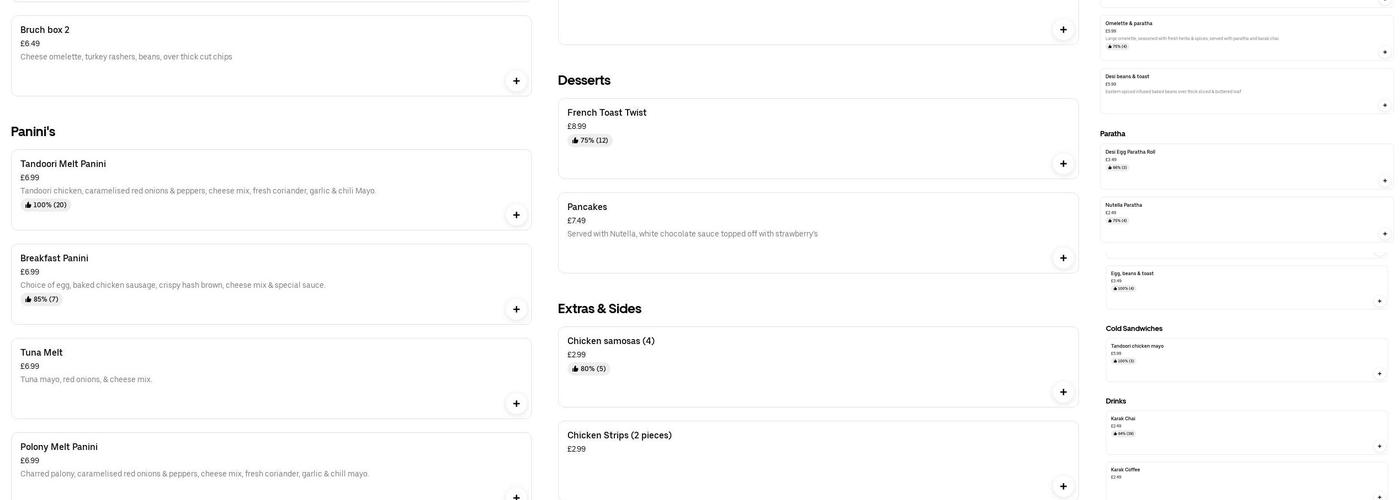The image size is (1400, 500).
Task: Click the French Toast Twist 75% rating
Action: 590,141
